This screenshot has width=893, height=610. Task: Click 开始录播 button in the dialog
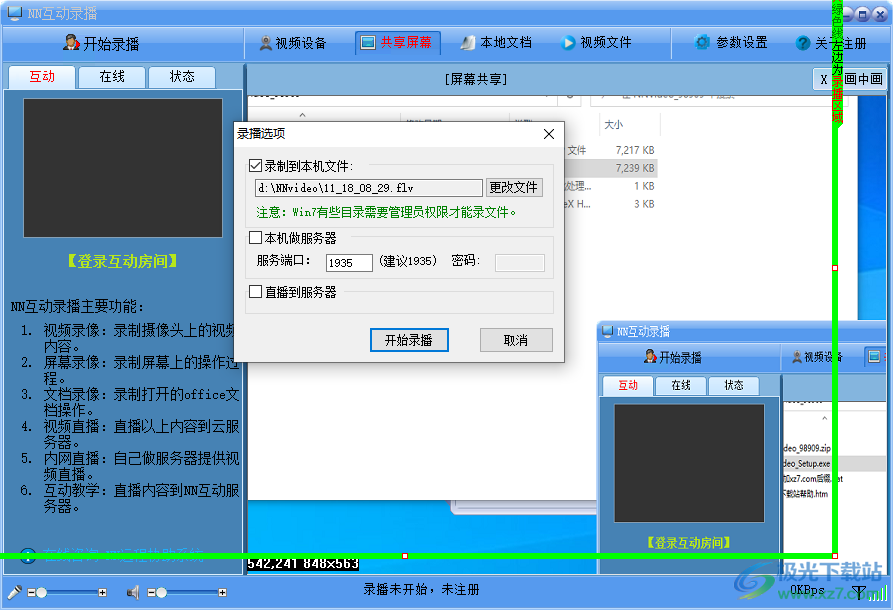tap(409, 340)
